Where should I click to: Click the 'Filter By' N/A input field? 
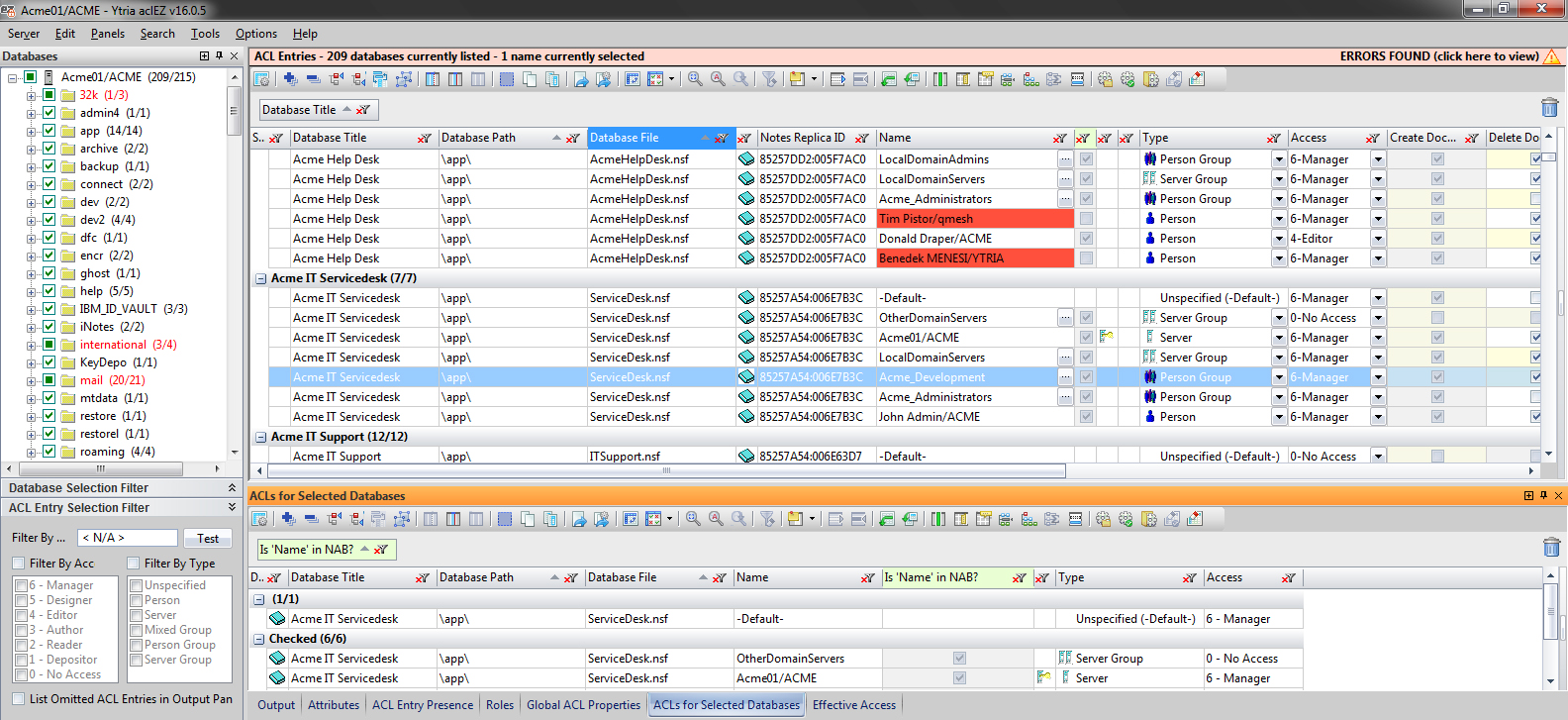click(128, 538)
